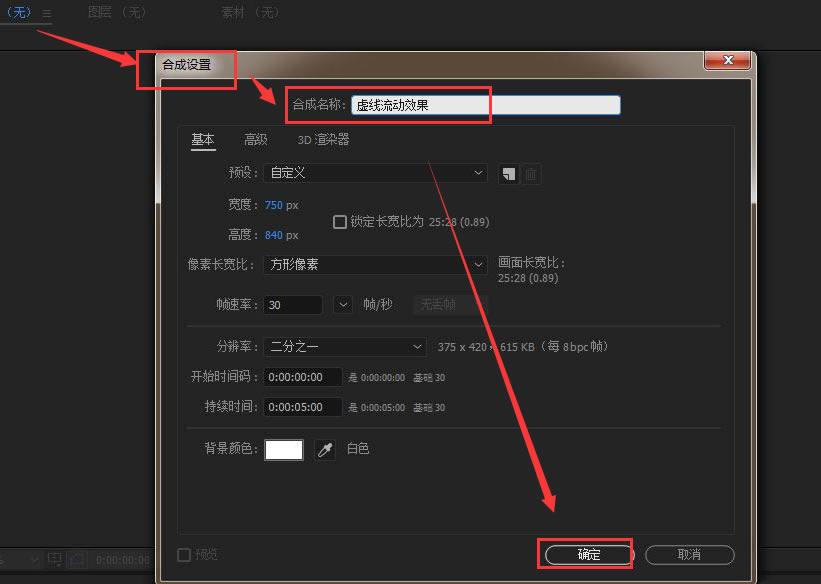
Task: Click the 0:00:00:00 timecode in bottom panel
Action: click(x=123, y=560)
